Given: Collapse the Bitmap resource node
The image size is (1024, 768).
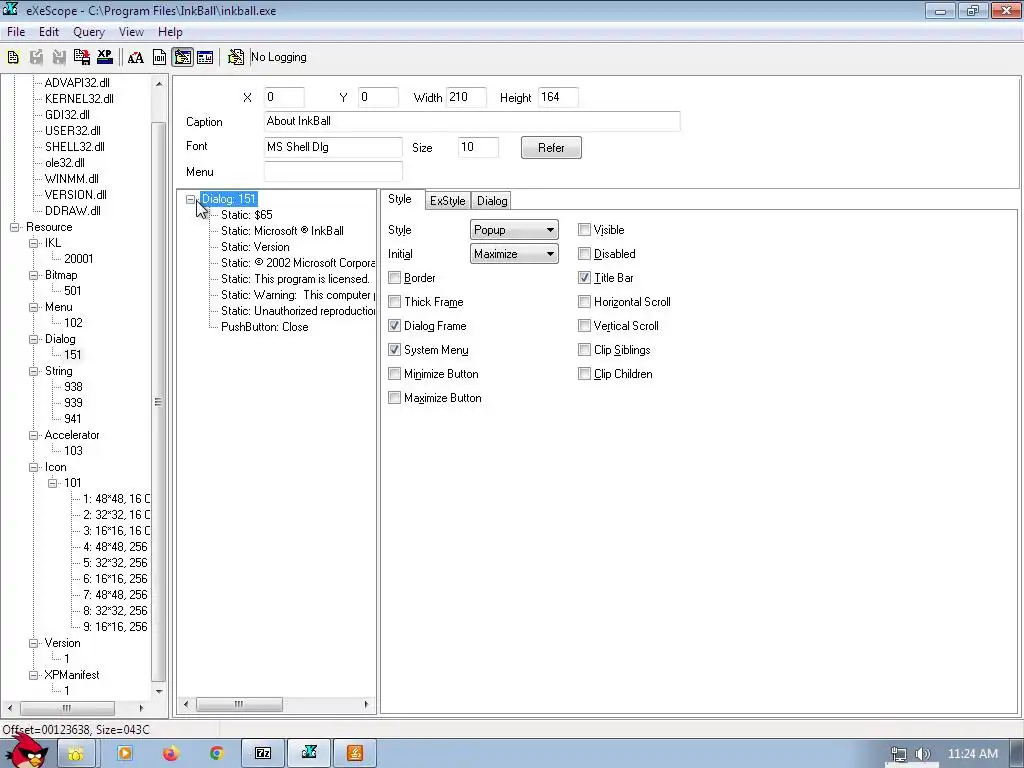Looking at the screenshot, I should pos(33,276).
